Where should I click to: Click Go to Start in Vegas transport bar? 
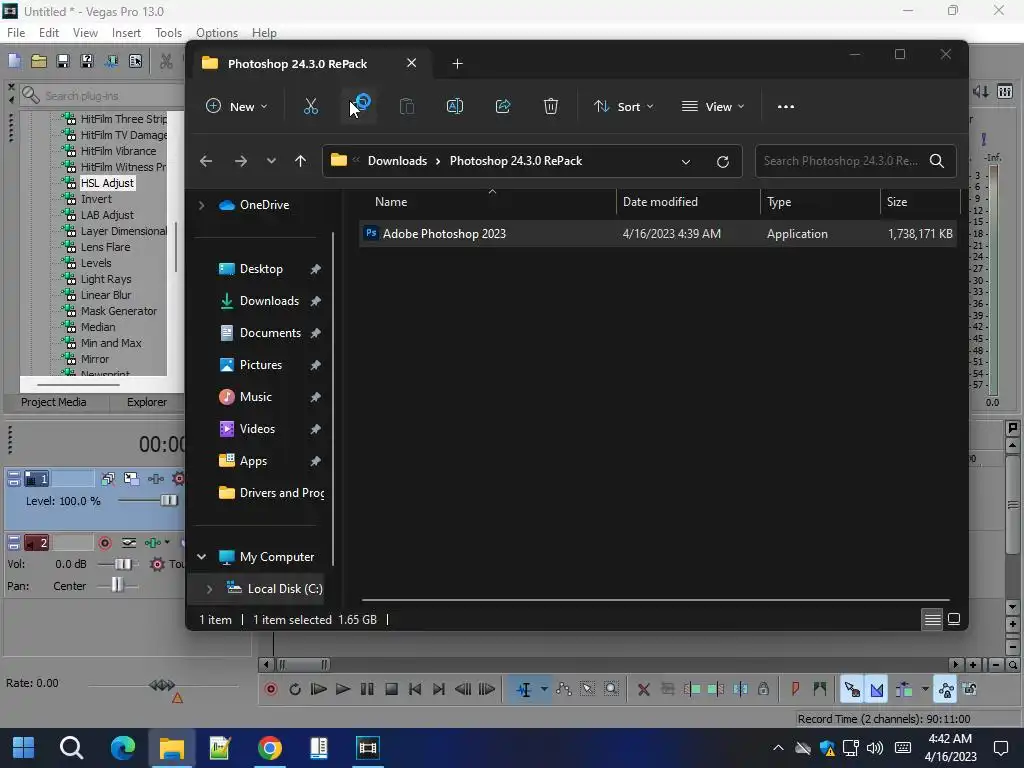(415, 689)
